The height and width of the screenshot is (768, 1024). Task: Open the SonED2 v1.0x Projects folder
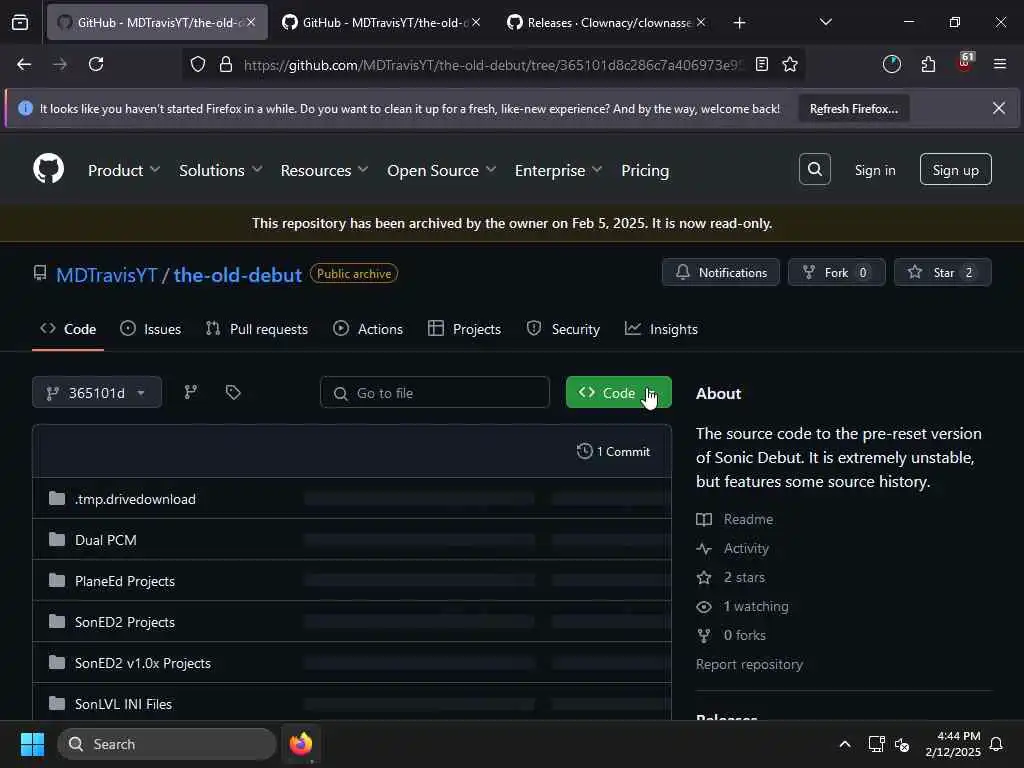coord(143,663)
